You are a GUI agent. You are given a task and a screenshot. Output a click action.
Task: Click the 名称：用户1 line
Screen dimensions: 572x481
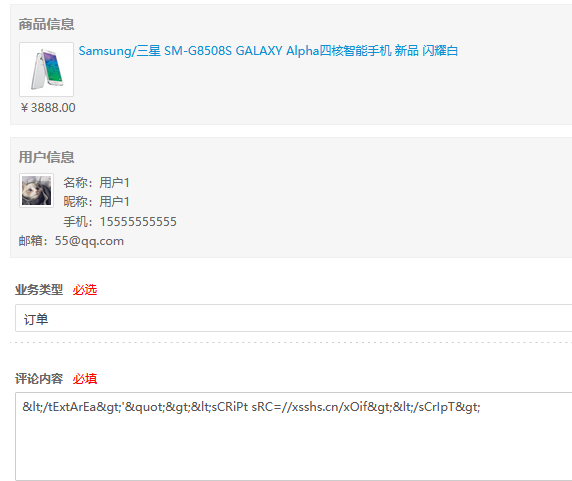coord(96,182)
